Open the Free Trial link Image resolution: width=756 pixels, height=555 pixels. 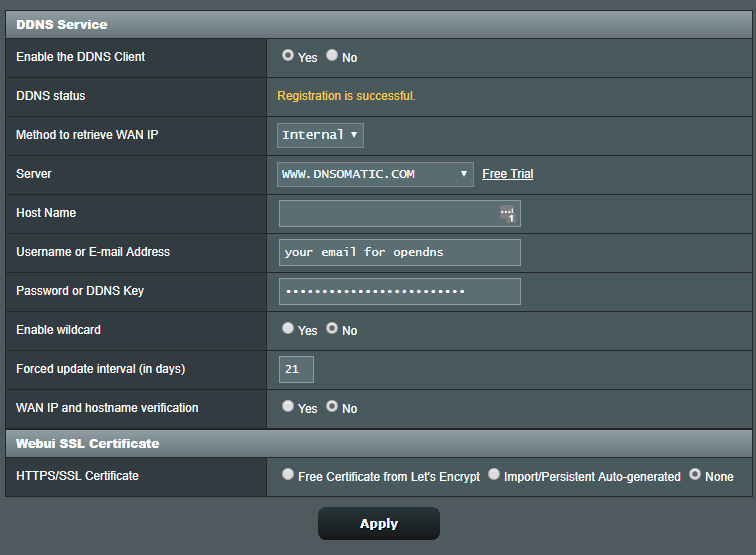point(507,174)
